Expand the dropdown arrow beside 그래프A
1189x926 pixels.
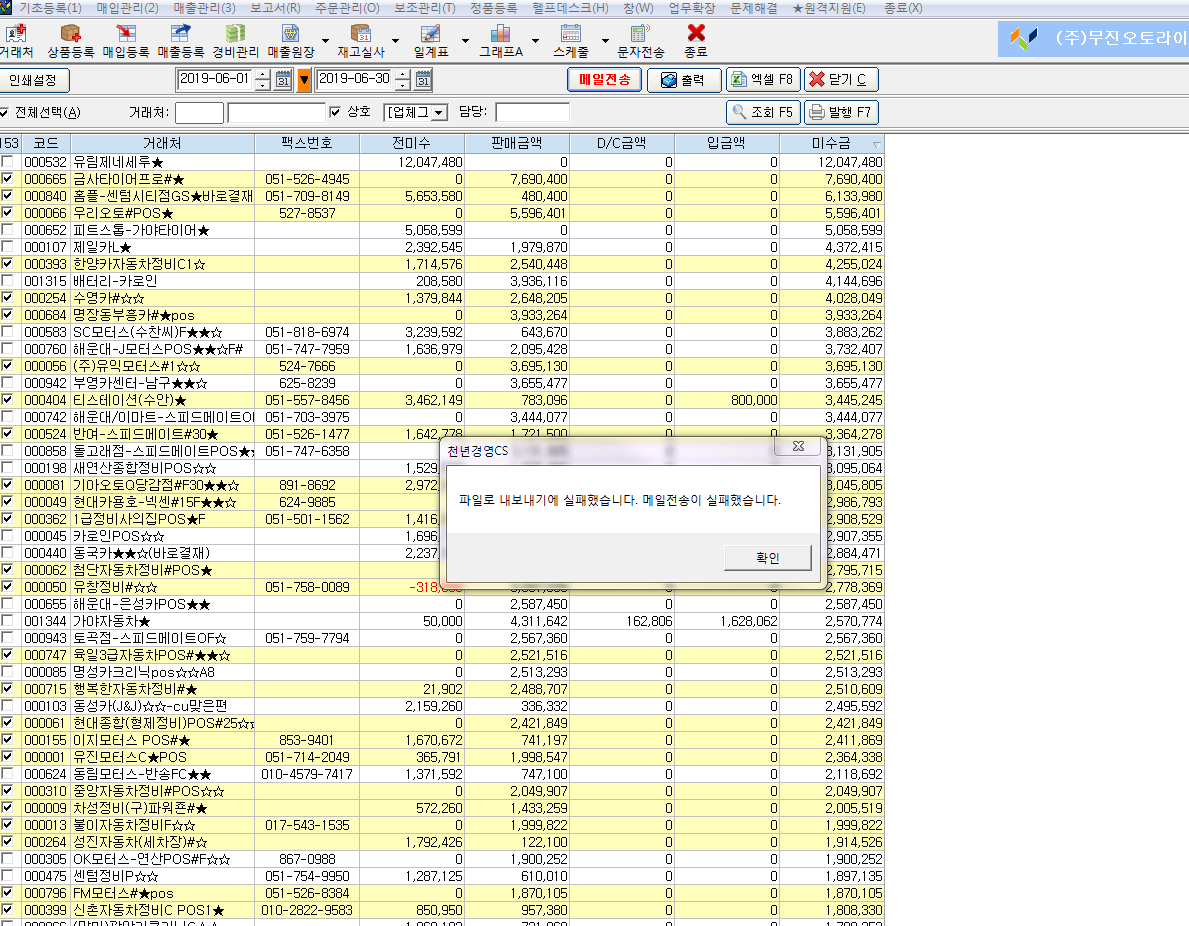[535, 41]
